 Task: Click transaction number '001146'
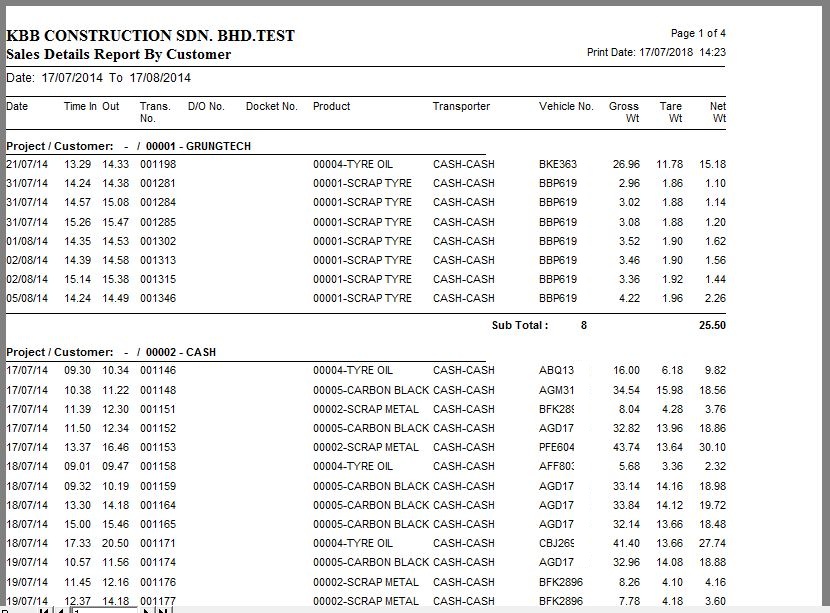pos(158,371)
